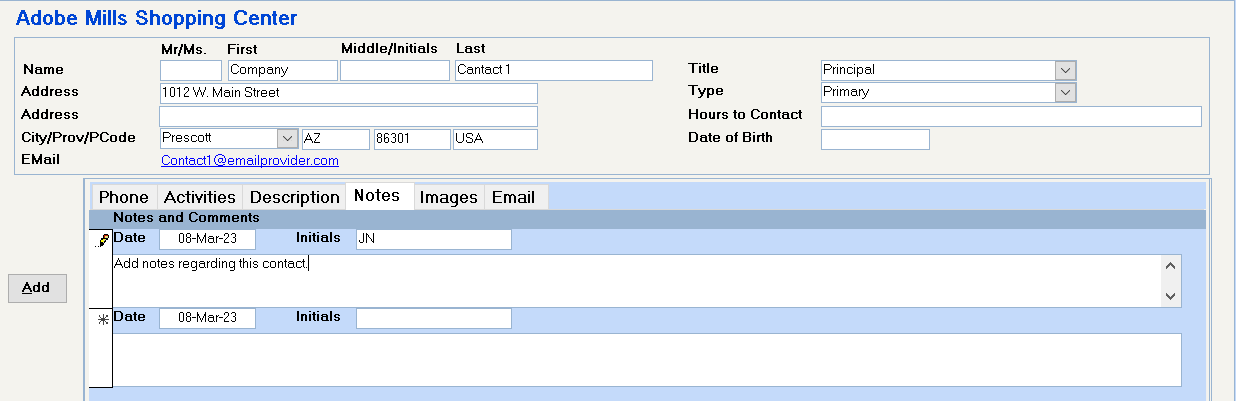1236x401 pixels.
Task: Click the second Address line field
Action: [349, 116]
